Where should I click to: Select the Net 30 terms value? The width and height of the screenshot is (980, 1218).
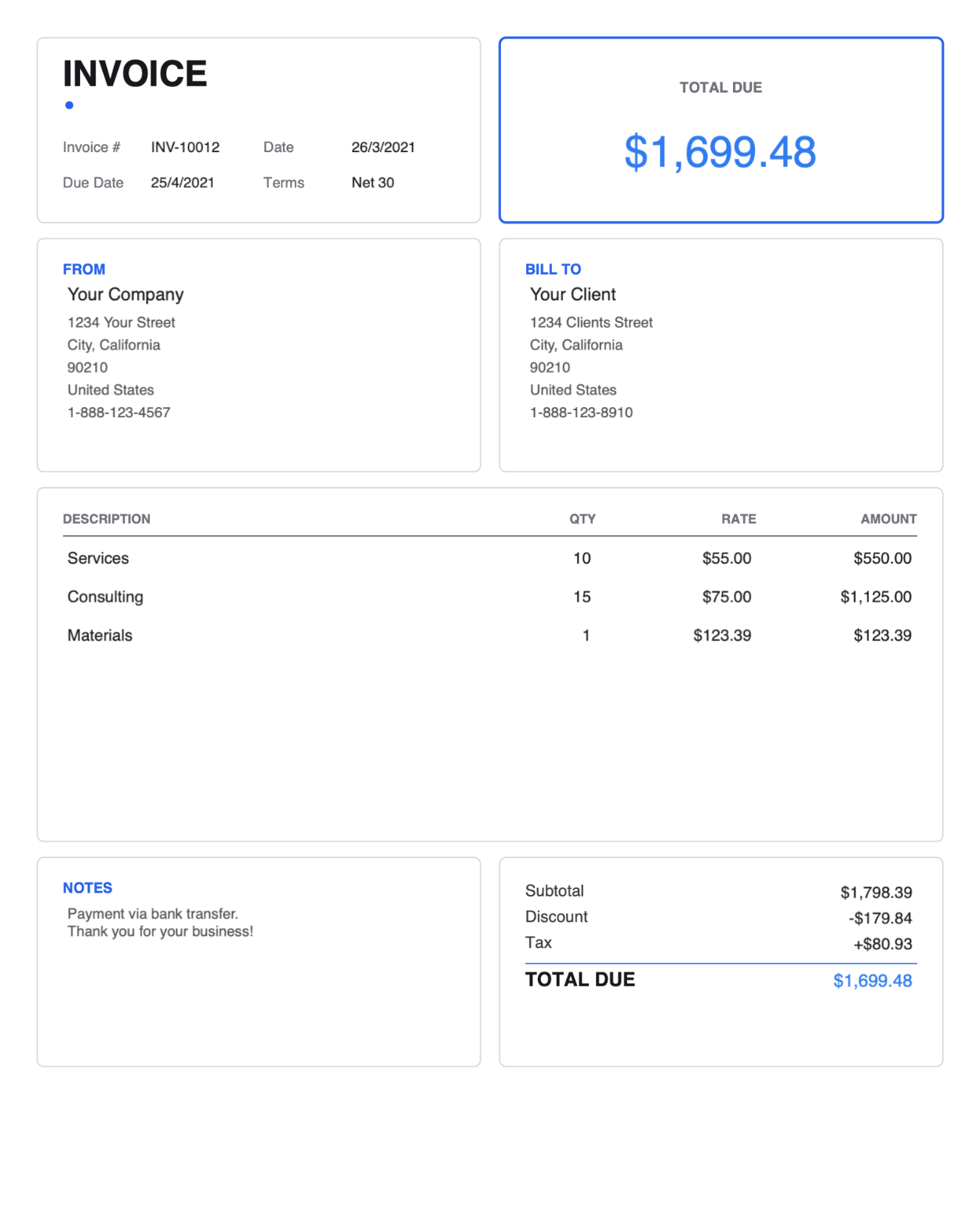tap(372, 183)
